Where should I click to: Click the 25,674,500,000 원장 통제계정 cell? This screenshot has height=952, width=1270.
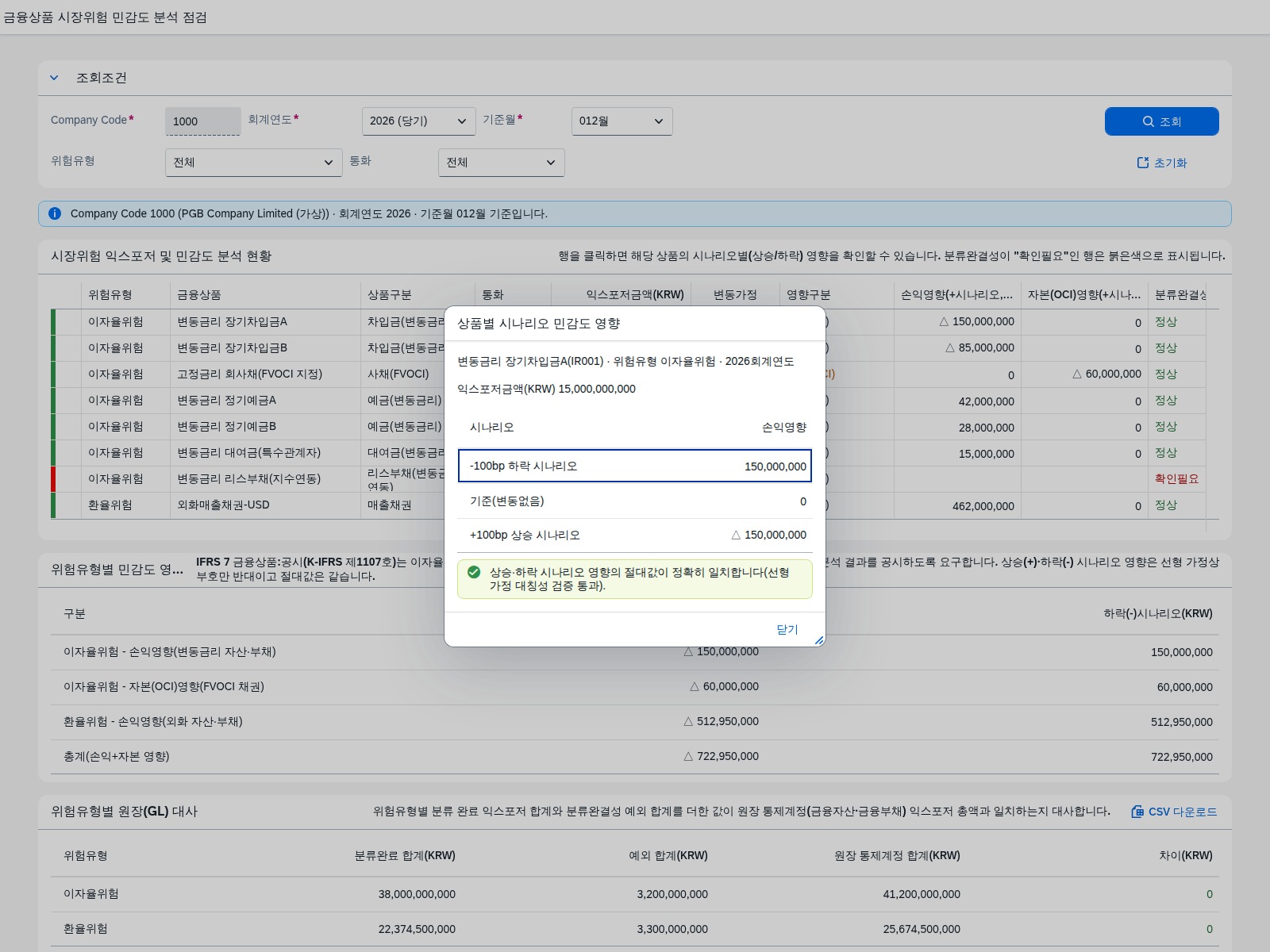(x=922, y=929)
